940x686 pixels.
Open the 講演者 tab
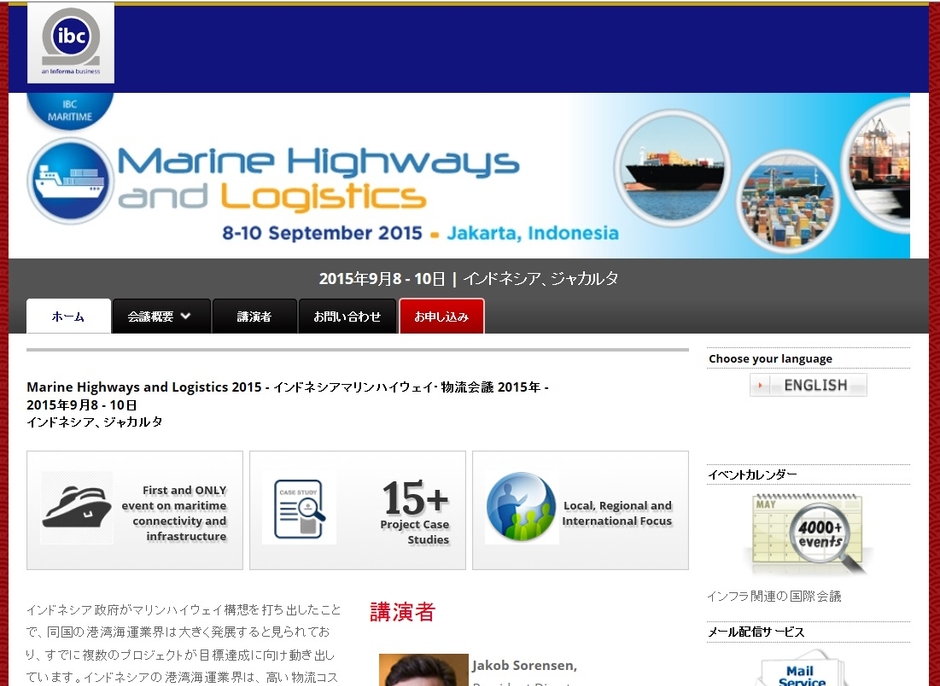(x=254, y=316)
